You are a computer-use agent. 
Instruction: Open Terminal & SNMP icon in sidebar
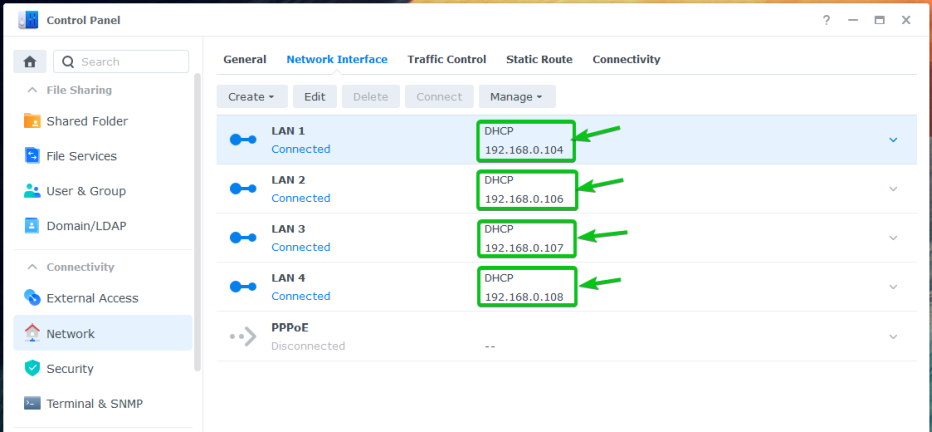32,403
